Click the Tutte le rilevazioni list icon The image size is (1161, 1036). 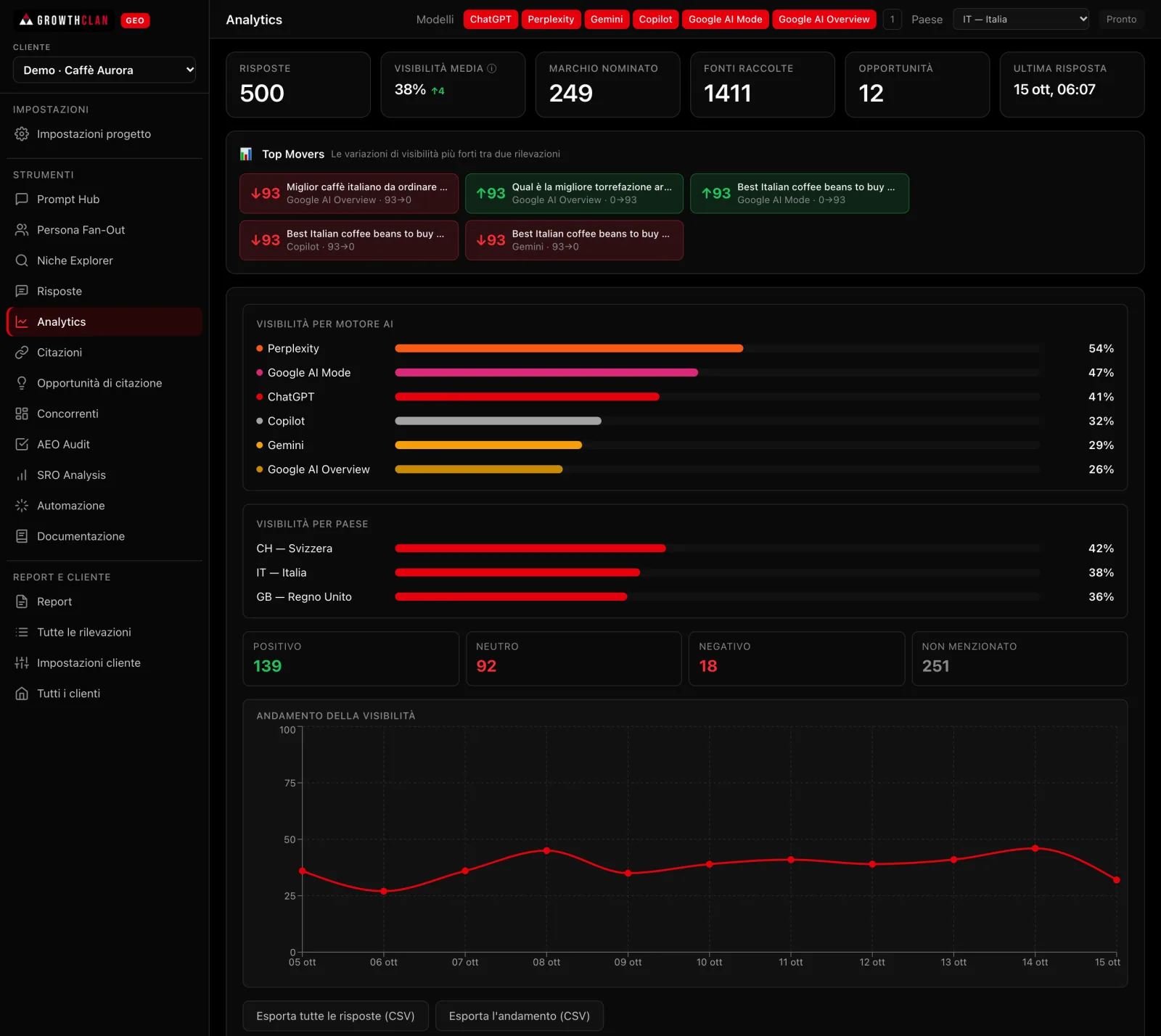pyautogui.click(x=22, y=633)
